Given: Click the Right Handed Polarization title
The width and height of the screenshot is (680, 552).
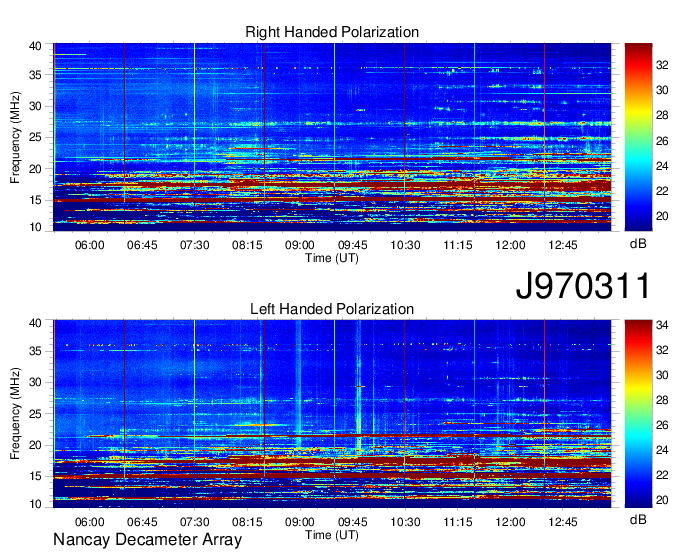Looking at the screenshot, I should pyautogui.click(x=332, y=32).
